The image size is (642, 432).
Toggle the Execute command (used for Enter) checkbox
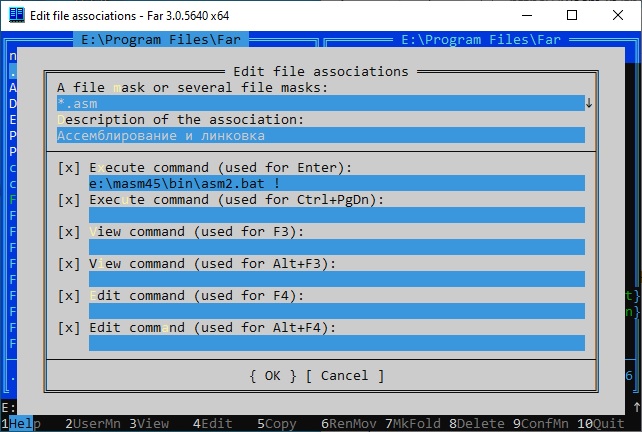69,167
